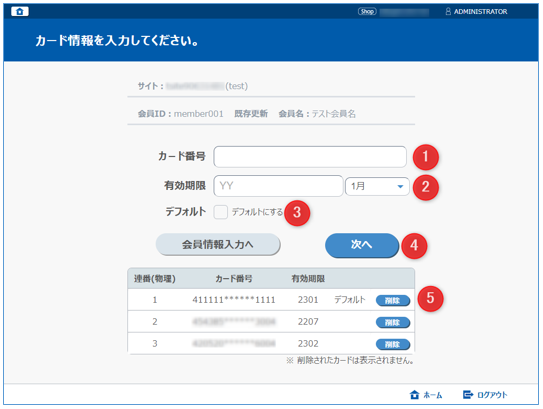Click the 連番(物理) column header

coord(155,279)
